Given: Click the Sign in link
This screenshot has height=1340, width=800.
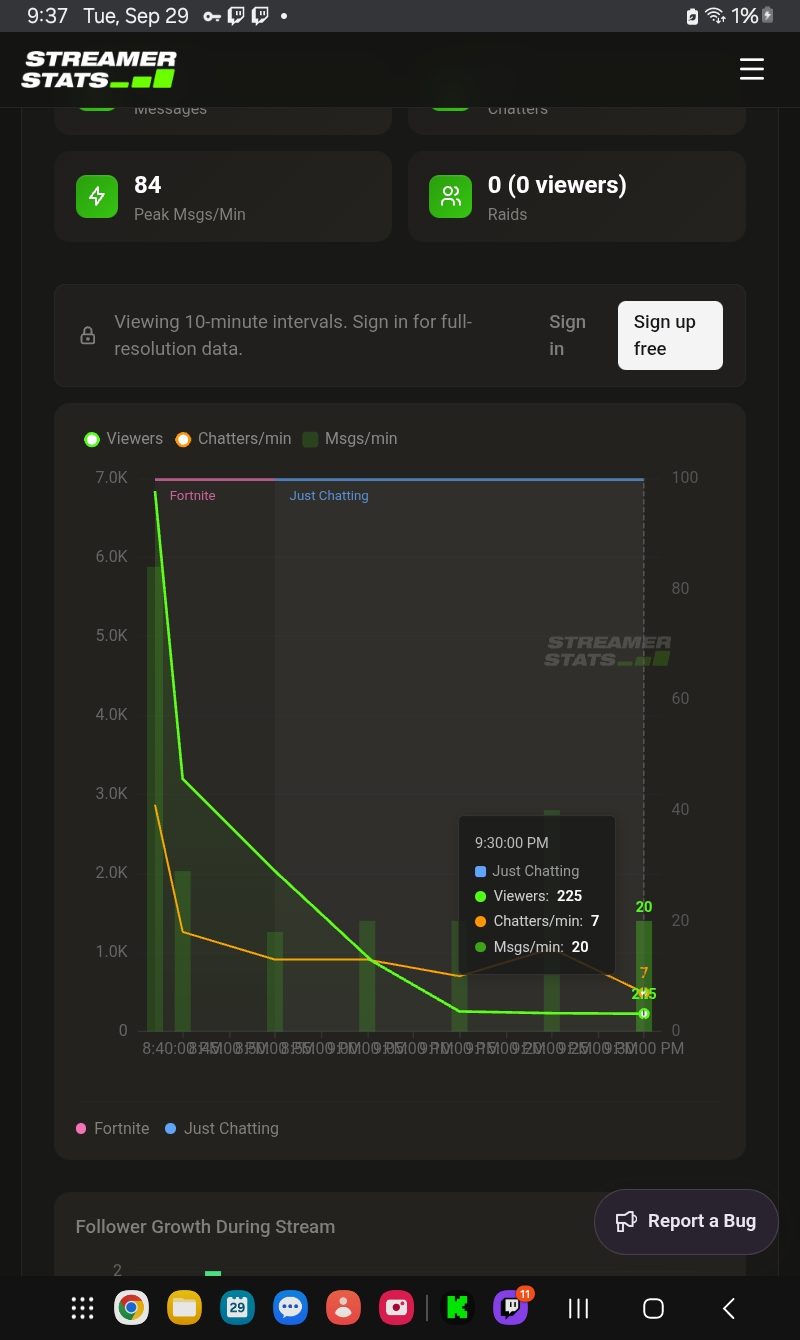Looking at the screenshot, I should pos(567,335).
